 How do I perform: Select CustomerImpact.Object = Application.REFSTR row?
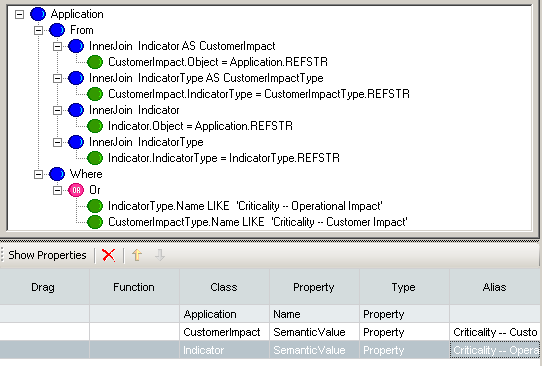coord(218,62)
